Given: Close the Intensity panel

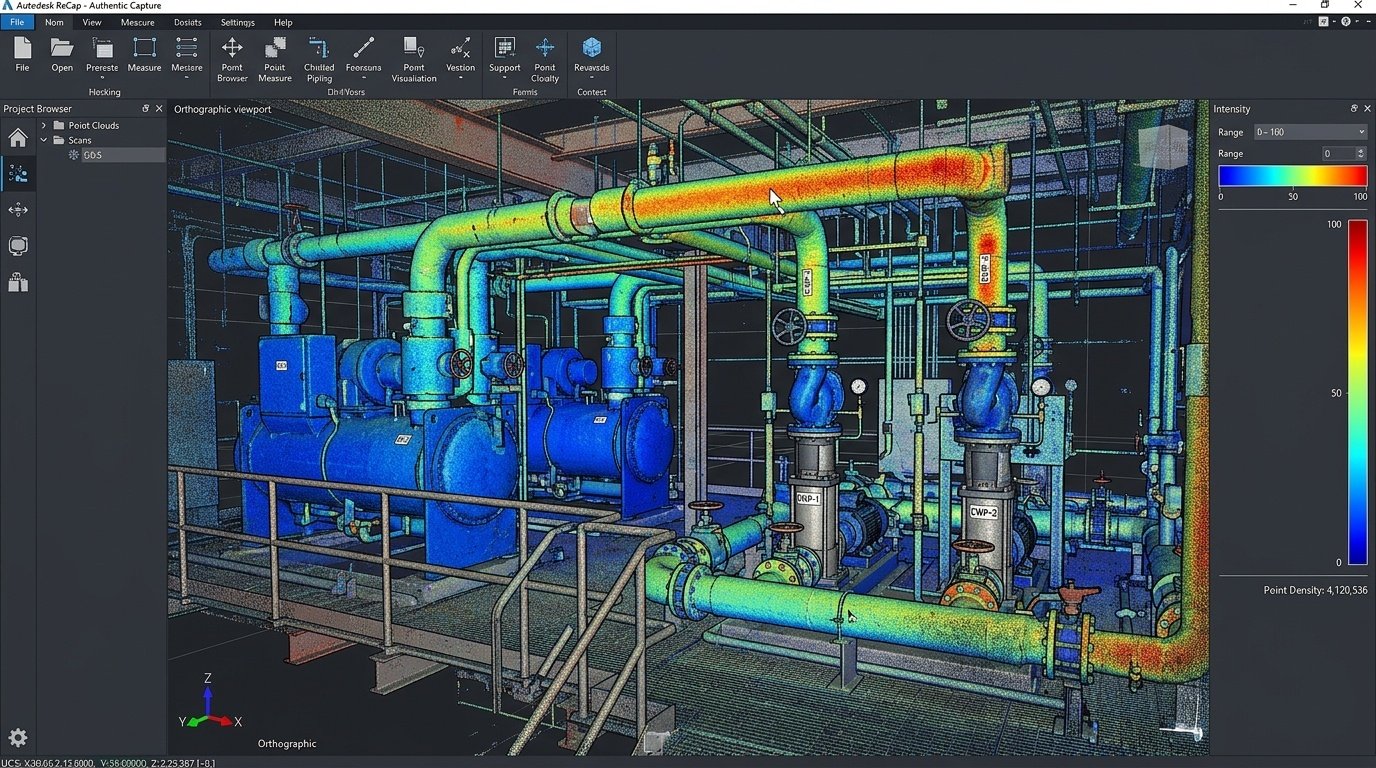Looking at the screenshot, I should 1367,108.
